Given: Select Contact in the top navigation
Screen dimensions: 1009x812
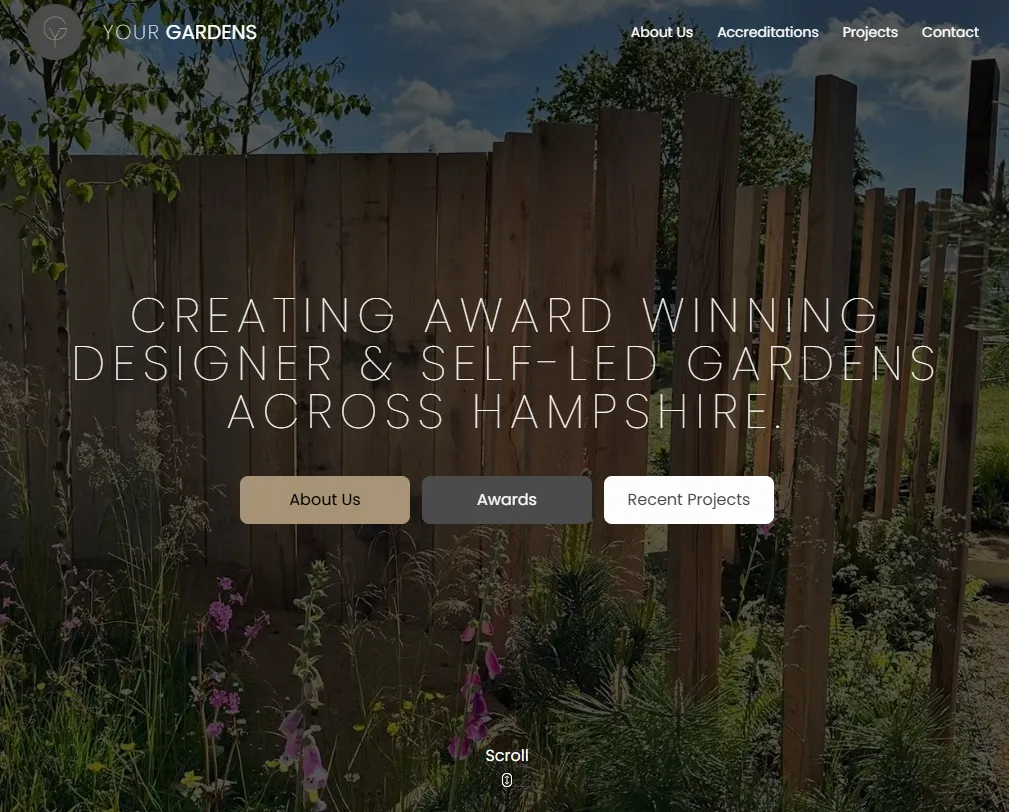Looking at the screenshot, I should coord(950,32).
